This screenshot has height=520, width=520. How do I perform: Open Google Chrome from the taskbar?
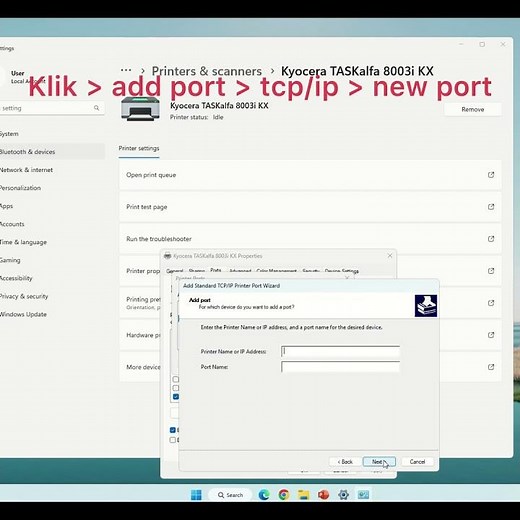pos(284,495)
